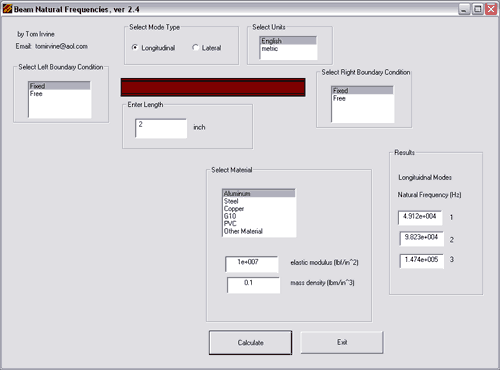
Task: Choose G10 in Select Material list
Action: 259,216
